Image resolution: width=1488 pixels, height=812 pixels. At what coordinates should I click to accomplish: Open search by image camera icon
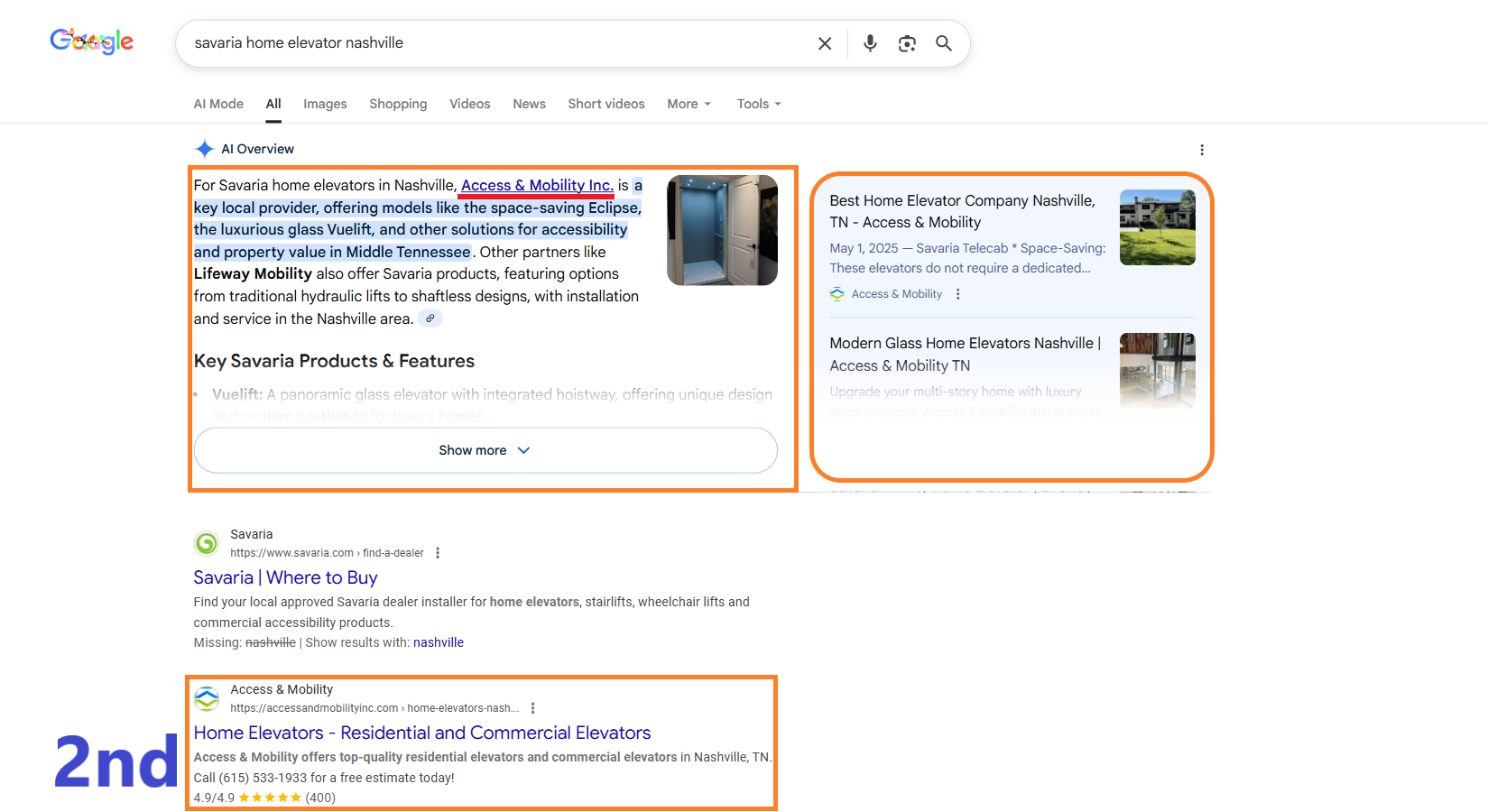[x=907, y=43]
